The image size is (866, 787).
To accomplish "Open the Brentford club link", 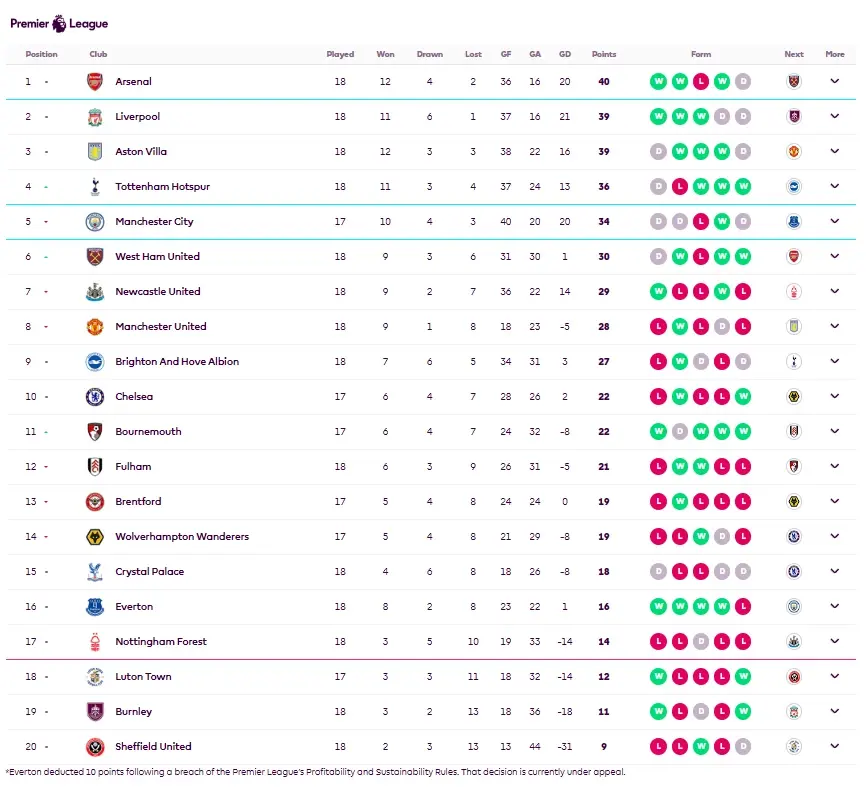I will tap(138, 501).
